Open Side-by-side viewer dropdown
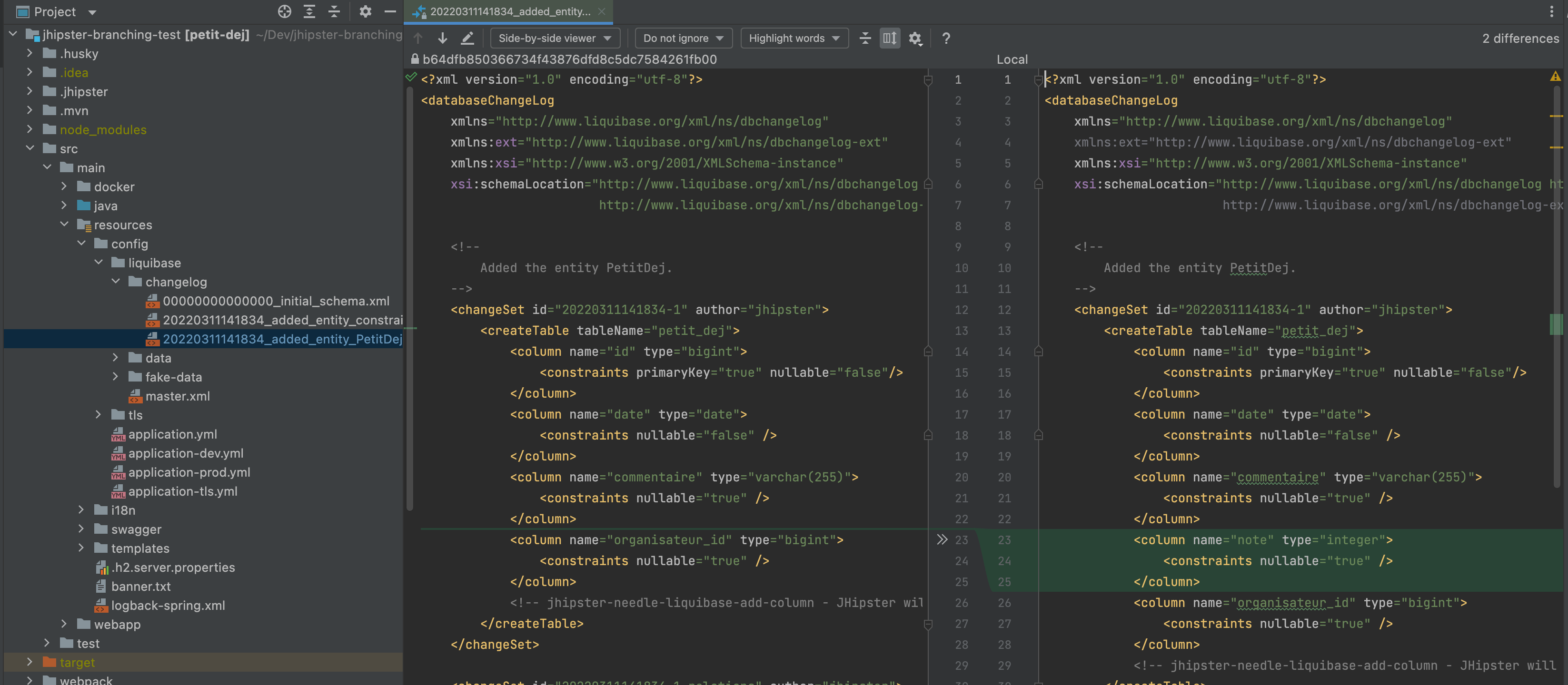1568x685 pixels. pyautogui.click(x=555, y=39)
